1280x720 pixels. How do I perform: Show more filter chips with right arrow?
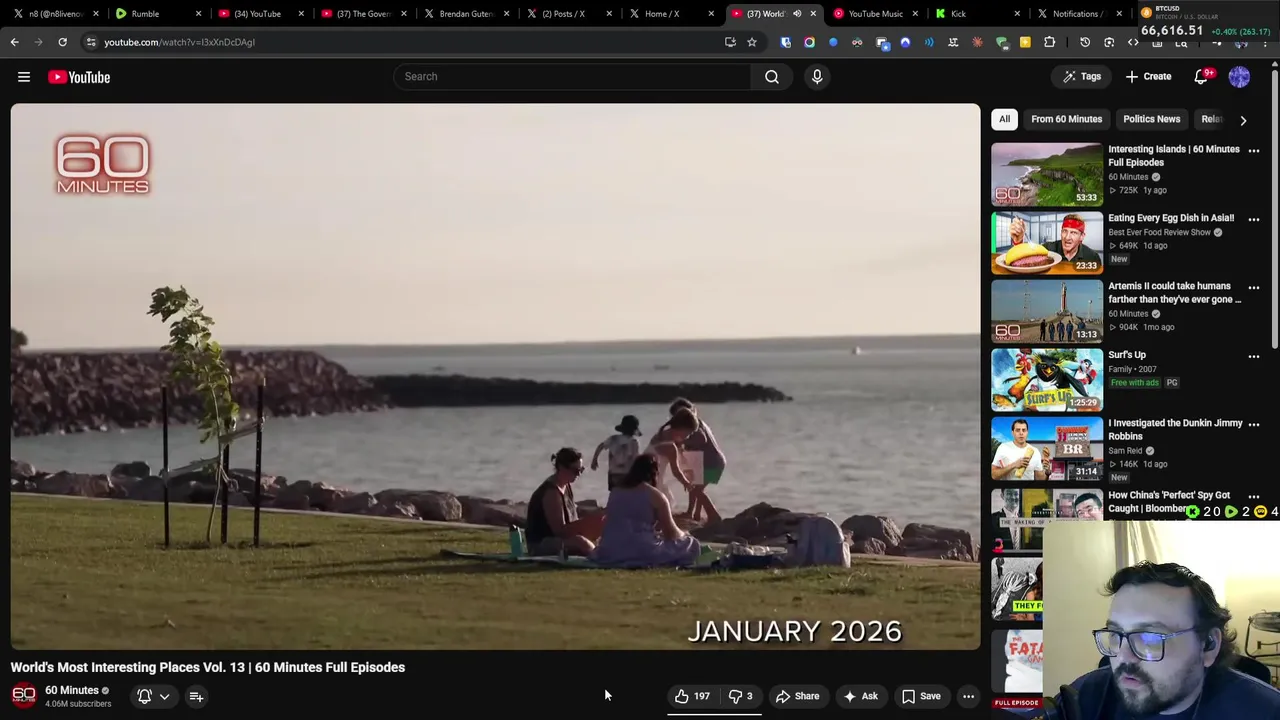(1243, 120)
